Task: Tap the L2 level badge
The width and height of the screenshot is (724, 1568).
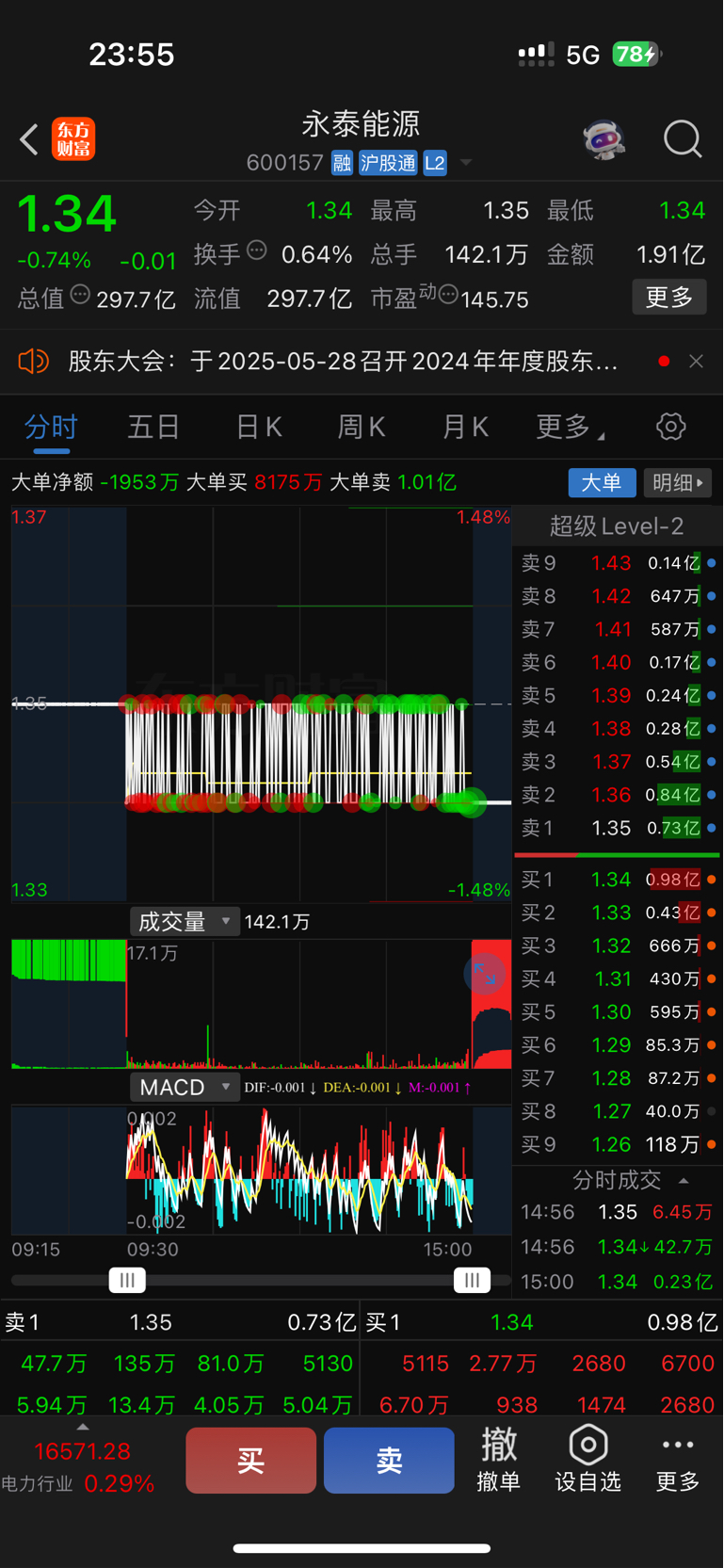Action: pos(434,163)
